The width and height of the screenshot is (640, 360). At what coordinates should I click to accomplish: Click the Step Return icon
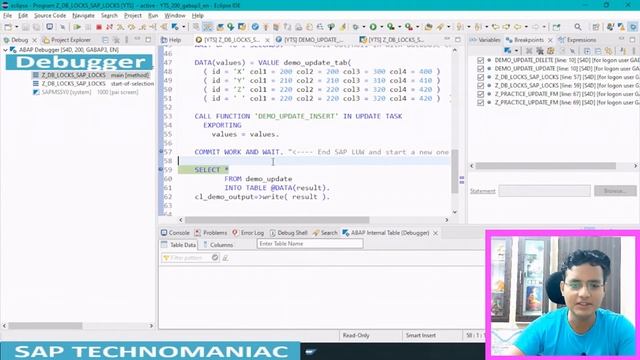tap(142, 27)
